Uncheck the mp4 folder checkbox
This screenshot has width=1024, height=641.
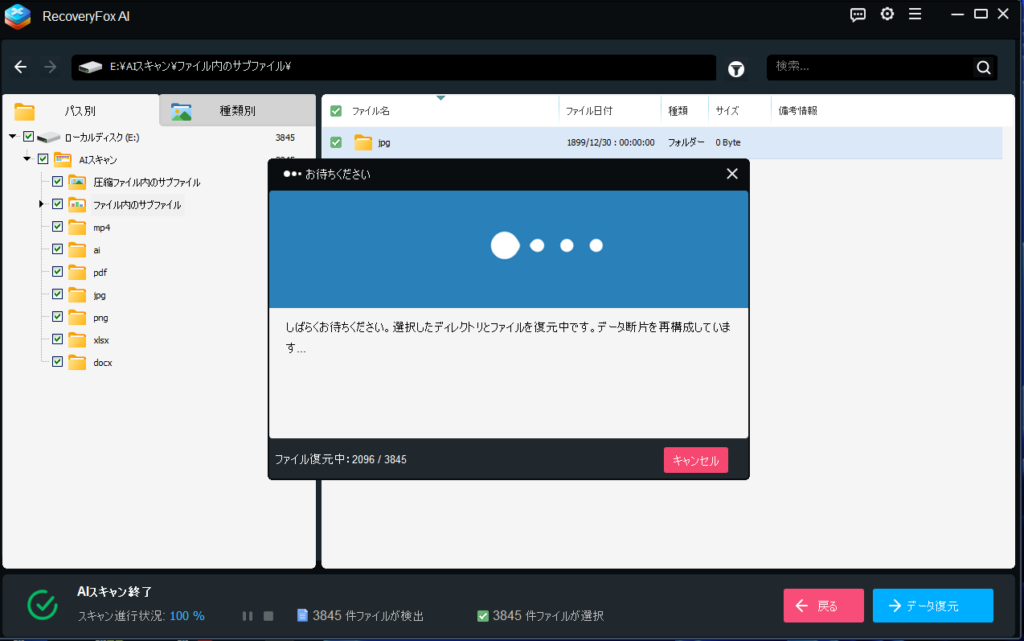click(x=57, y=227)
